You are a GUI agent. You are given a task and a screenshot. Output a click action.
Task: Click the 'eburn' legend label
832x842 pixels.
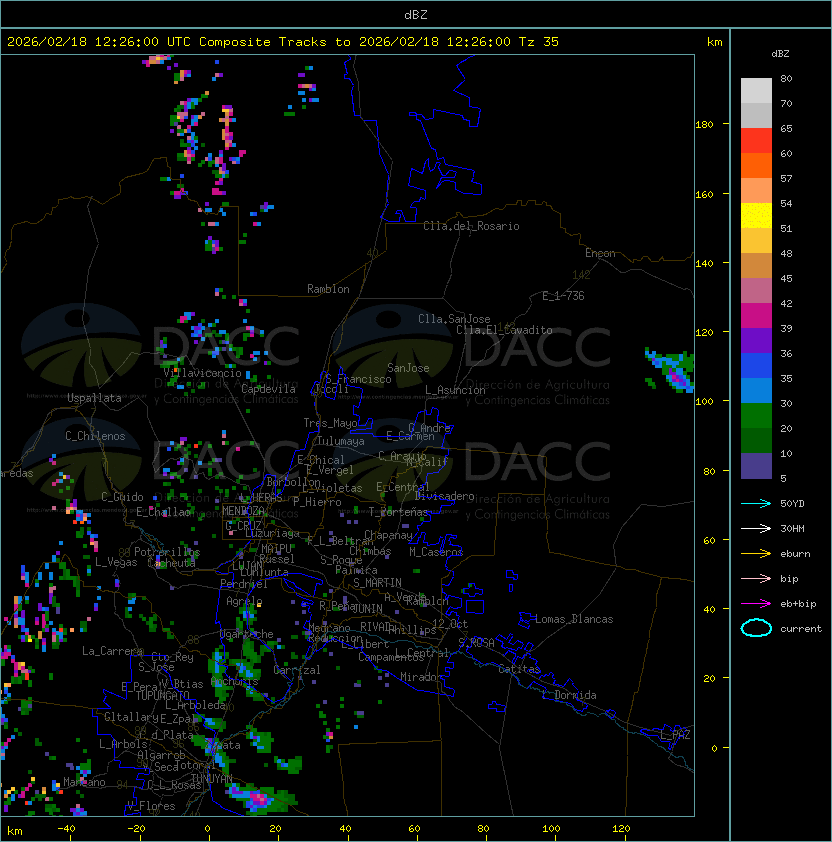pos(795,554)
